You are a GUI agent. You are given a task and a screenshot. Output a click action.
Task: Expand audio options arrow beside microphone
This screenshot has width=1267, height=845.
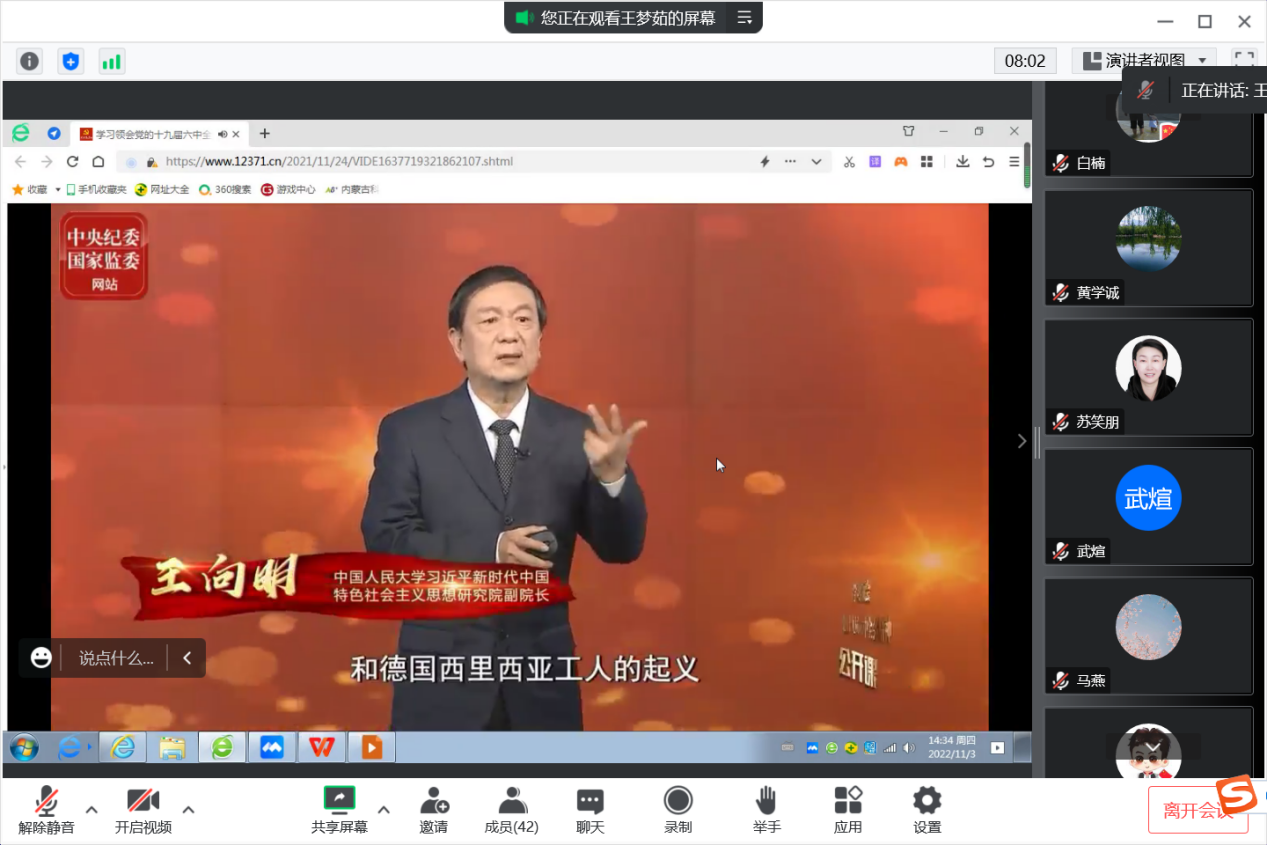point(91,809)
